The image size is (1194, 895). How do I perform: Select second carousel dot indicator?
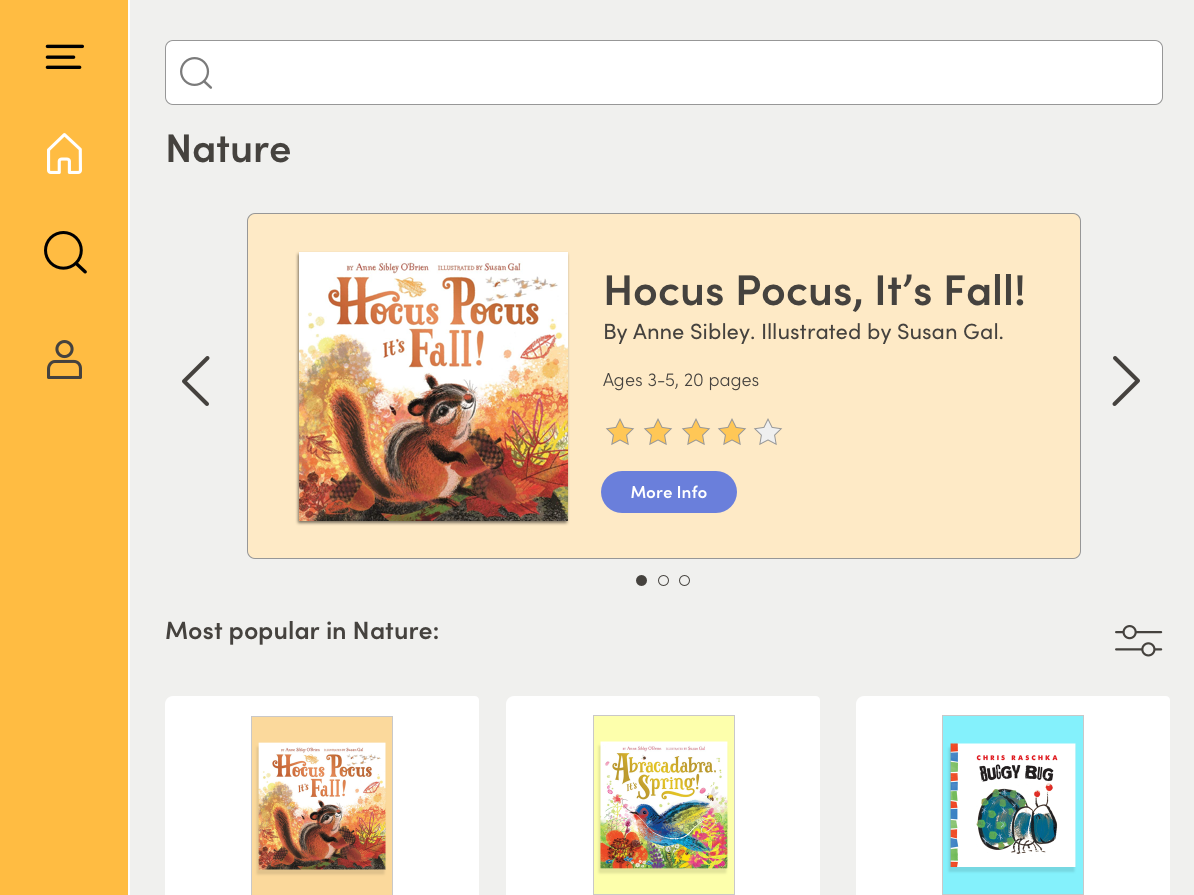coord(663,580)
